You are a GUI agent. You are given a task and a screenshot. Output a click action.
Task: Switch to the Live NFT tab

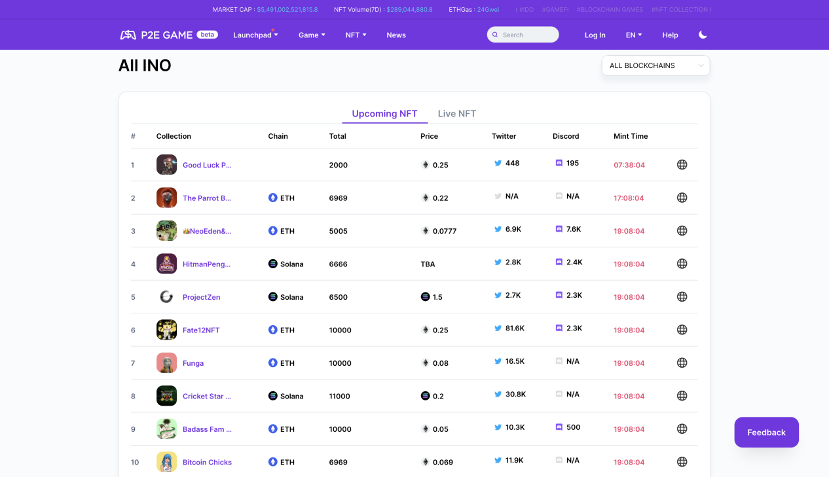pos(457,113)
